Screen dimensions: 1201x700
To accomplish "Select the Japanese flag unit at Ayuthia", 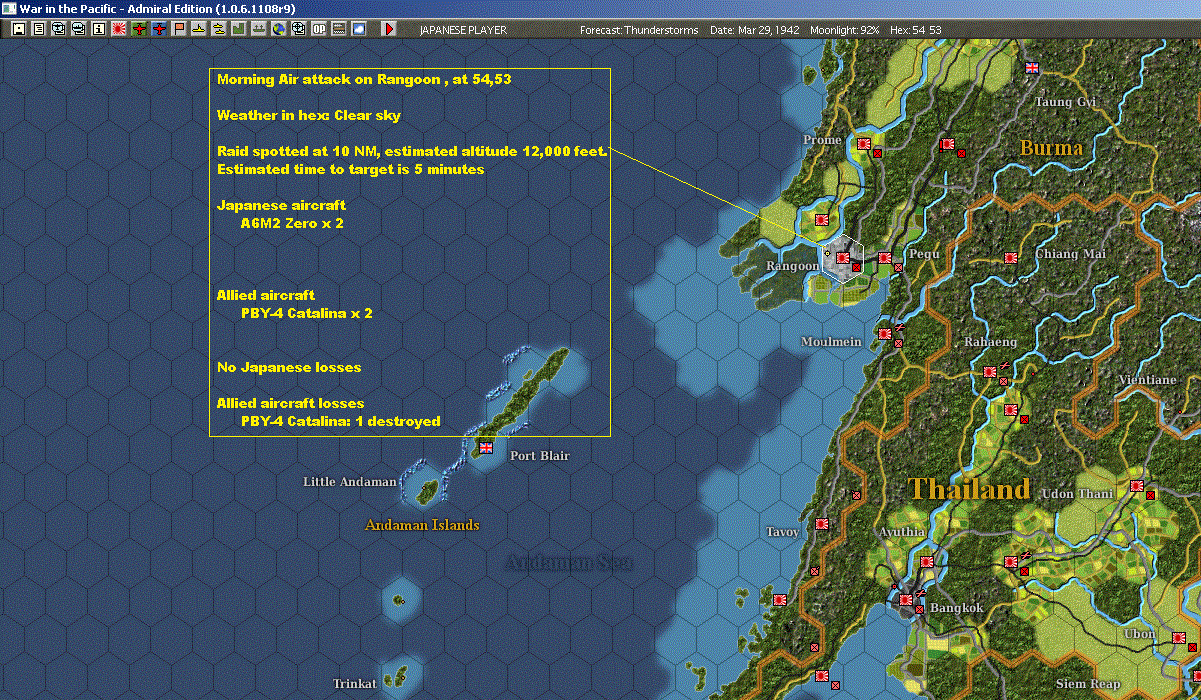I will pyautogui.click(x=926, y=562).
